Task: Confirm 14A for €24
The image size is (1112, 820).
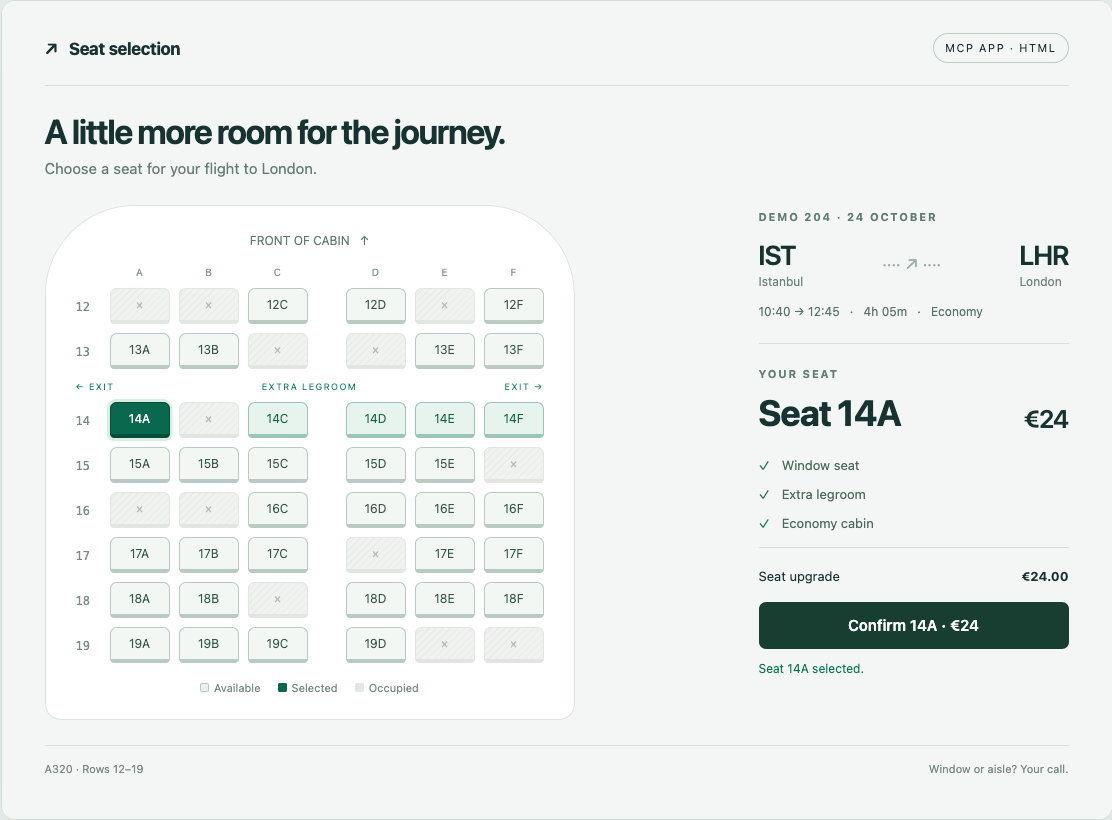Action: [x=913, y=626]
